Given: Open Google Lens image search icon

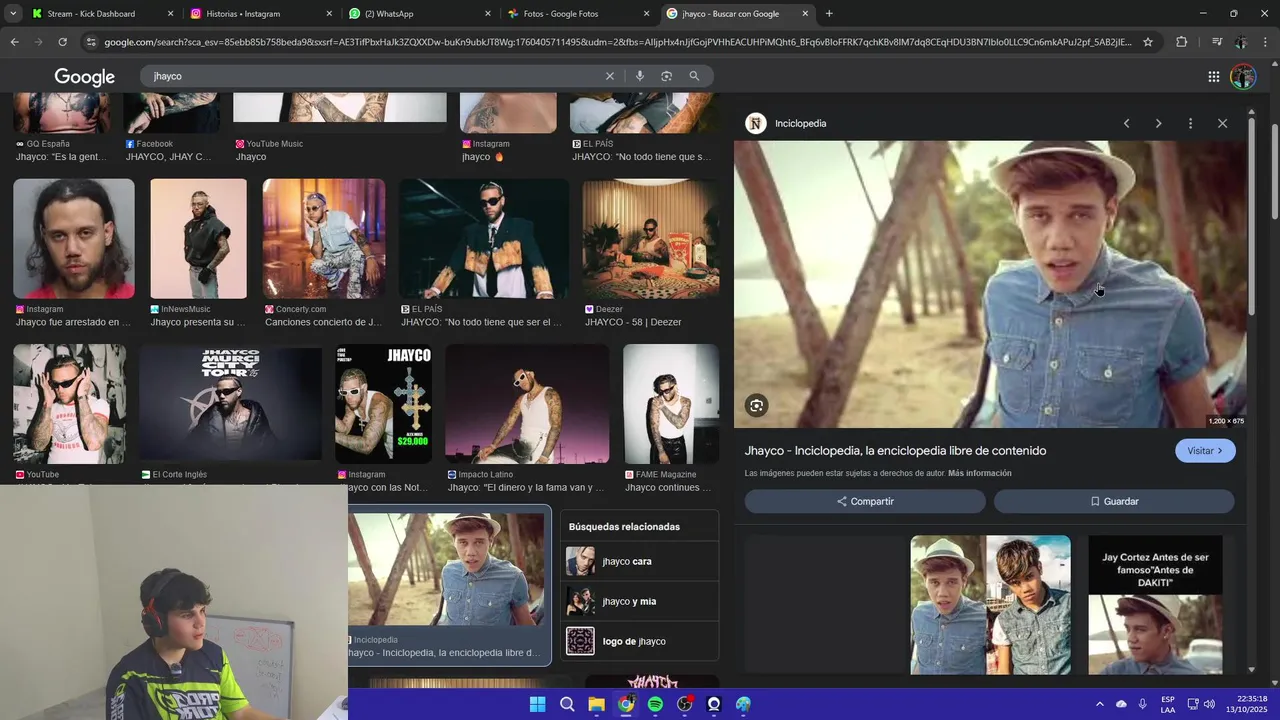Looking at the screenshot, I should click(x=667, y=76).
